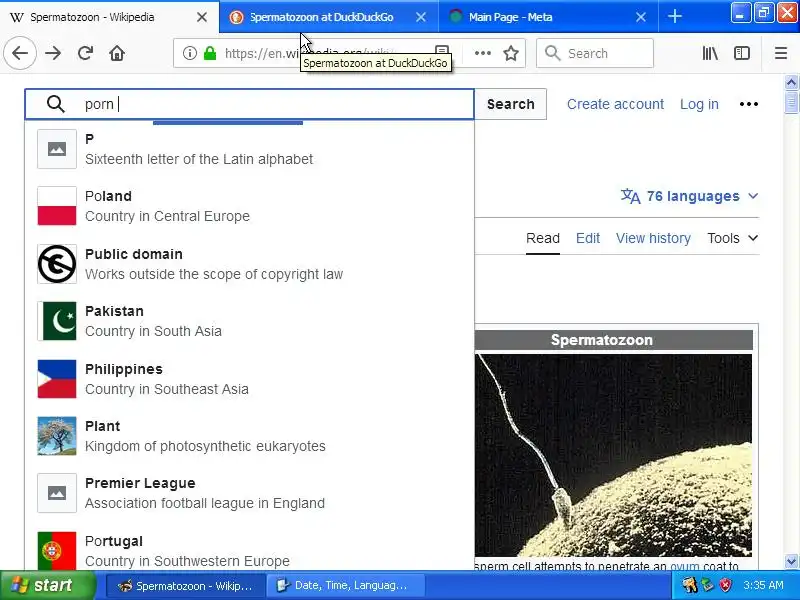Open Wikipedia user links ellipsis menu
The image size is (800, 600).
(748, 104)
